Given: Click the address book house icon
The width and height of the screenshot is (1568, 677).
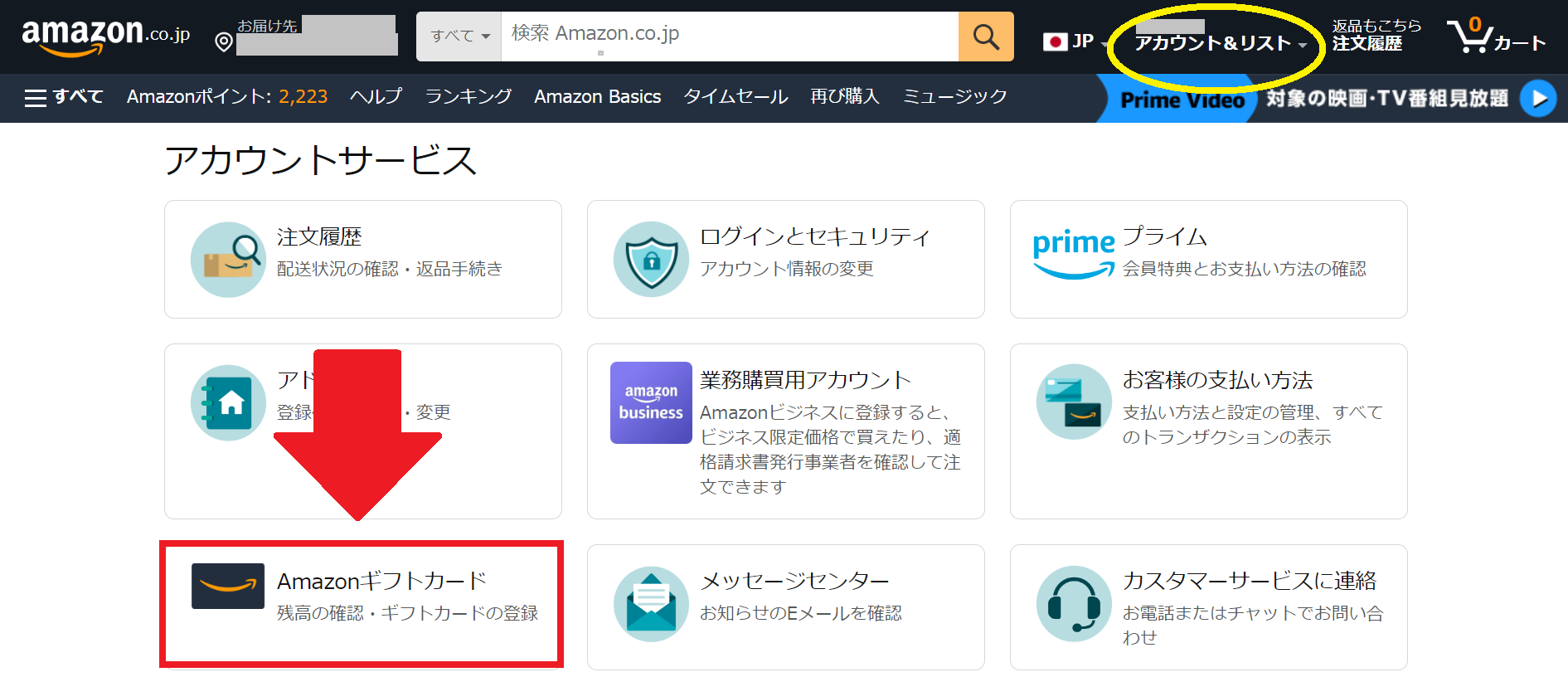Looking at the screenshot, I should [x=228, y=402].
